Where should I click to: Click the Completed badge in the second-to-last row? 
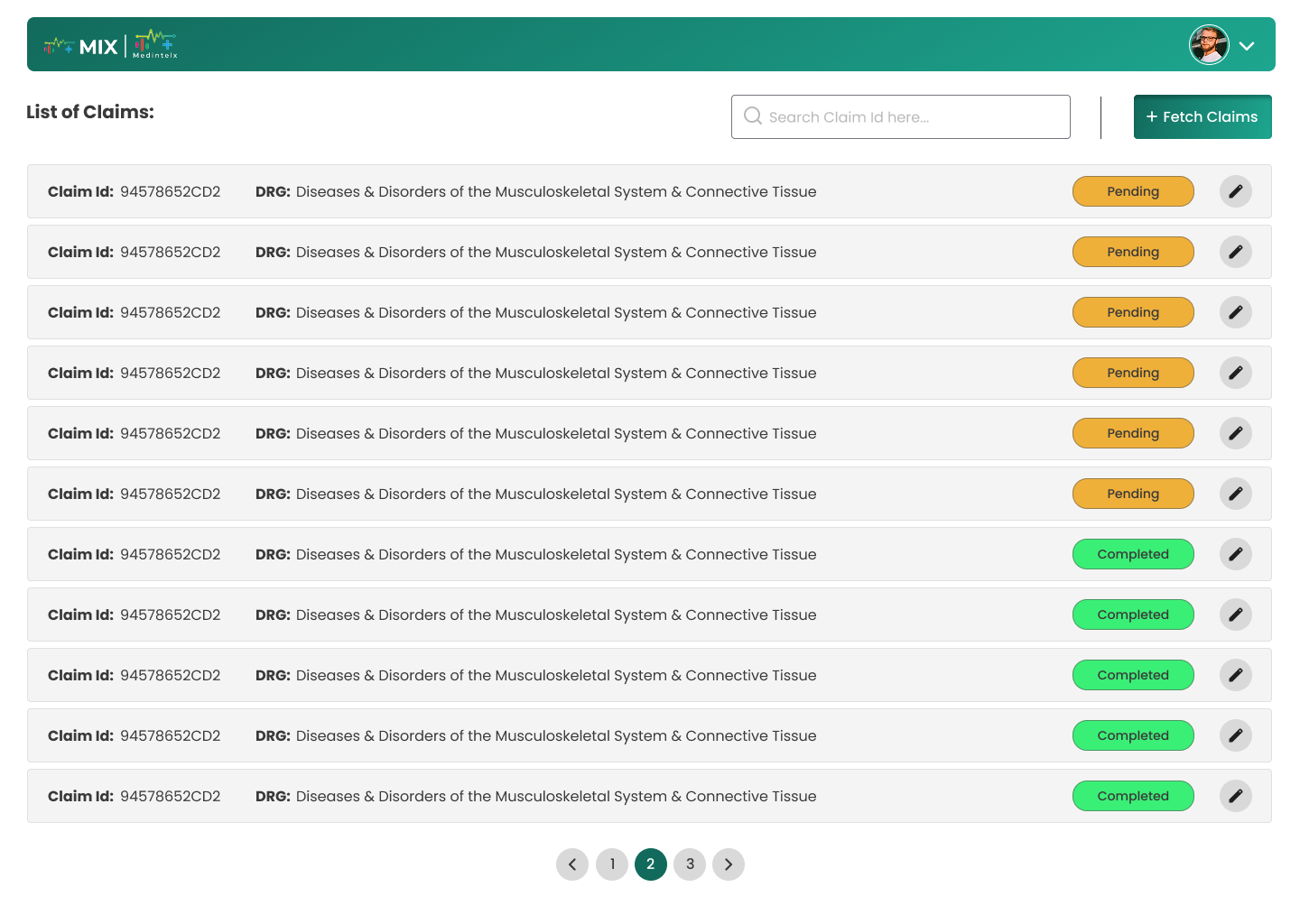click(x=1132, y=735)
